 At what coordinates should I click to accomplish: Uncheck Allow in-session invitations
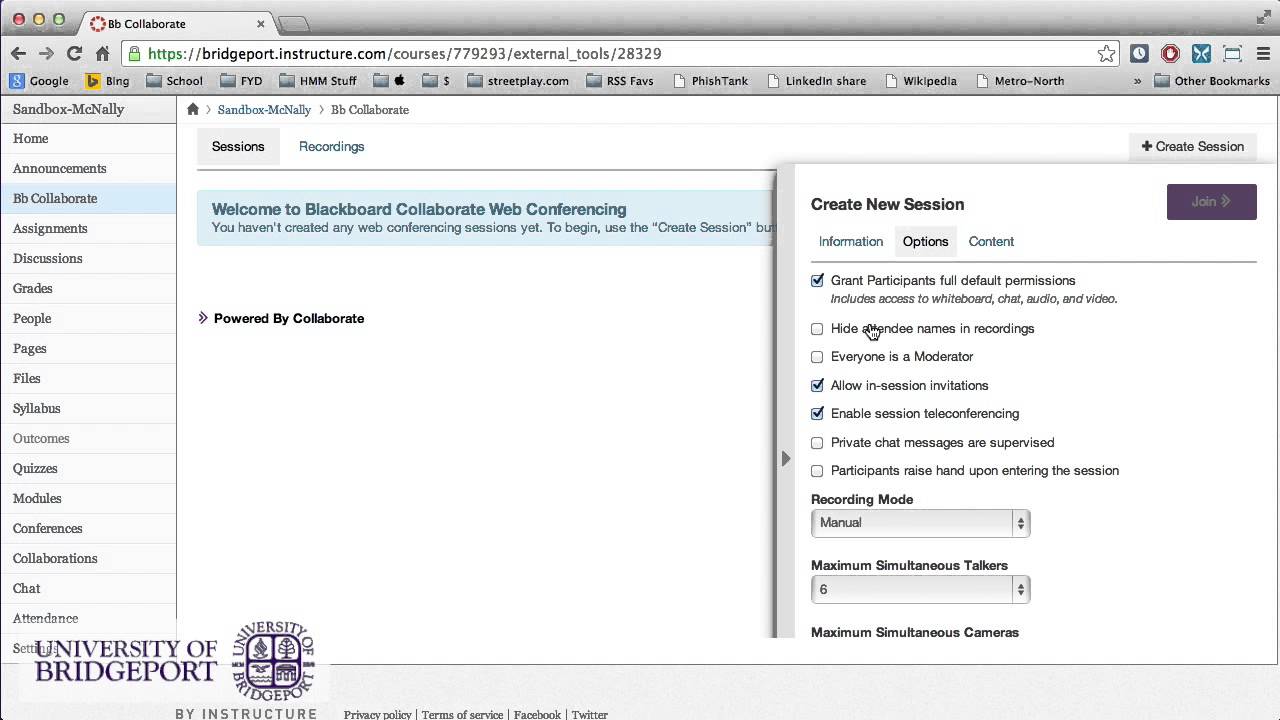point(817,386)
